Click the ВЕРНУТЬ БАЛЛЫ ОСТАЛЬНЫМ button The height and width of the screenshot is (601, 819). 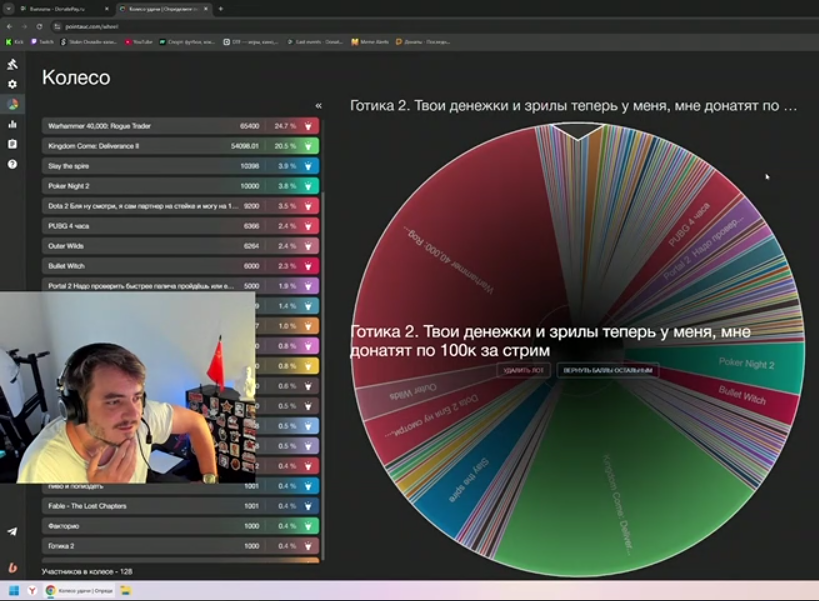click(607, 370)
